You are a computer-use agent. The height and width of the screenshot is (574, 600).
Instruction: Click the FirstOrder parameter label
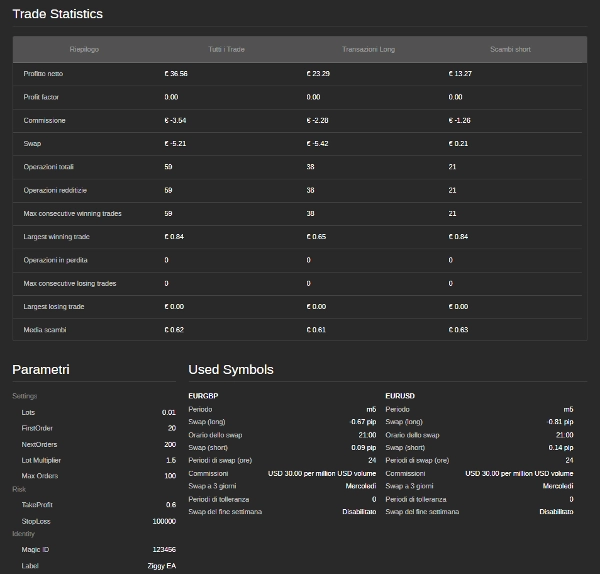point(37,428)
